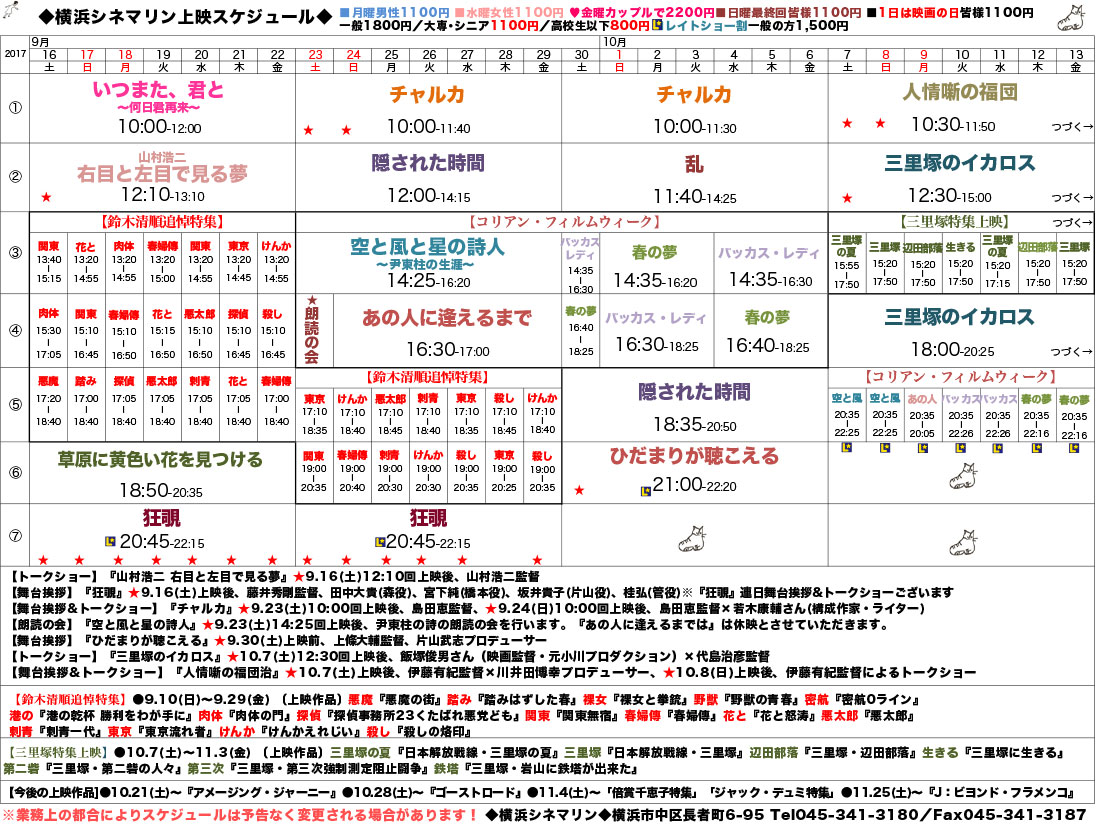Viewport: 1100px width, 831px height.
Task: Click the vertical 朗読の会 label
Action: point(312,335)
